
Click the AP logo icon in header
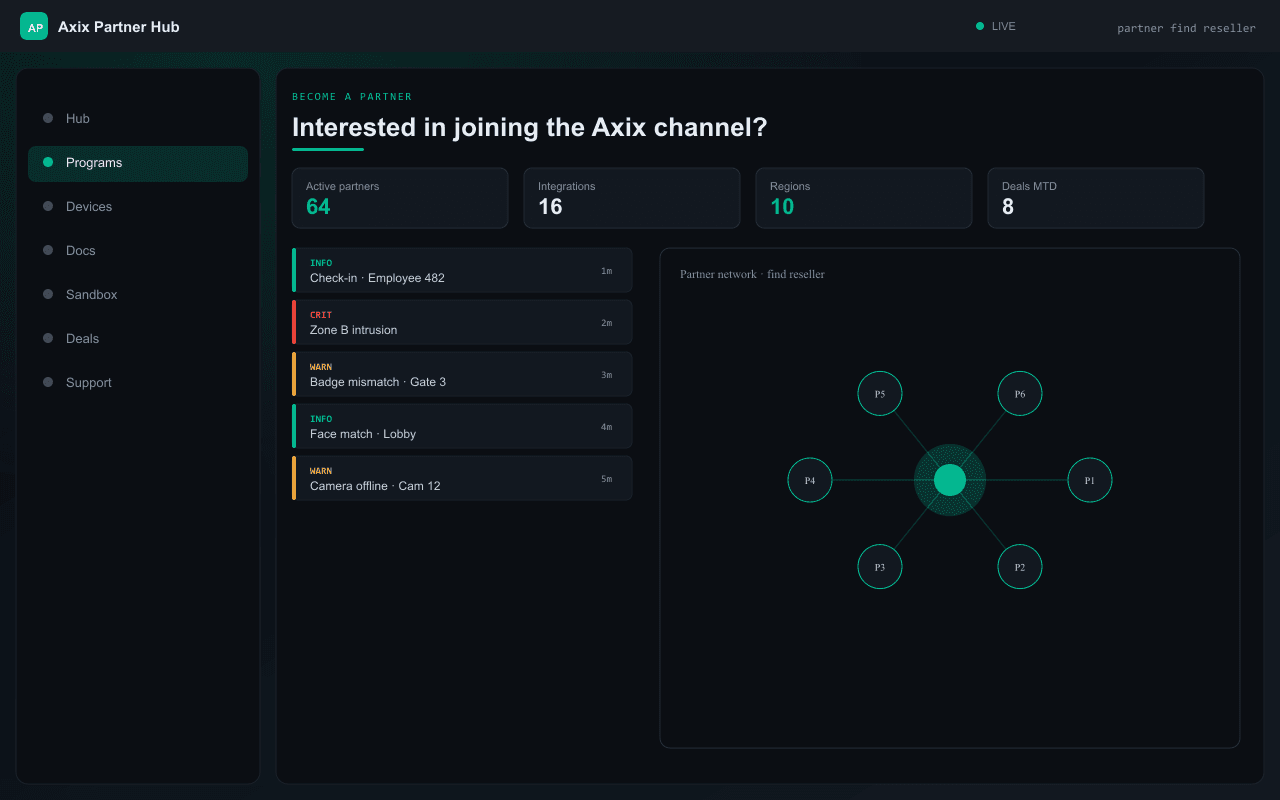click(x=34, y=26)
